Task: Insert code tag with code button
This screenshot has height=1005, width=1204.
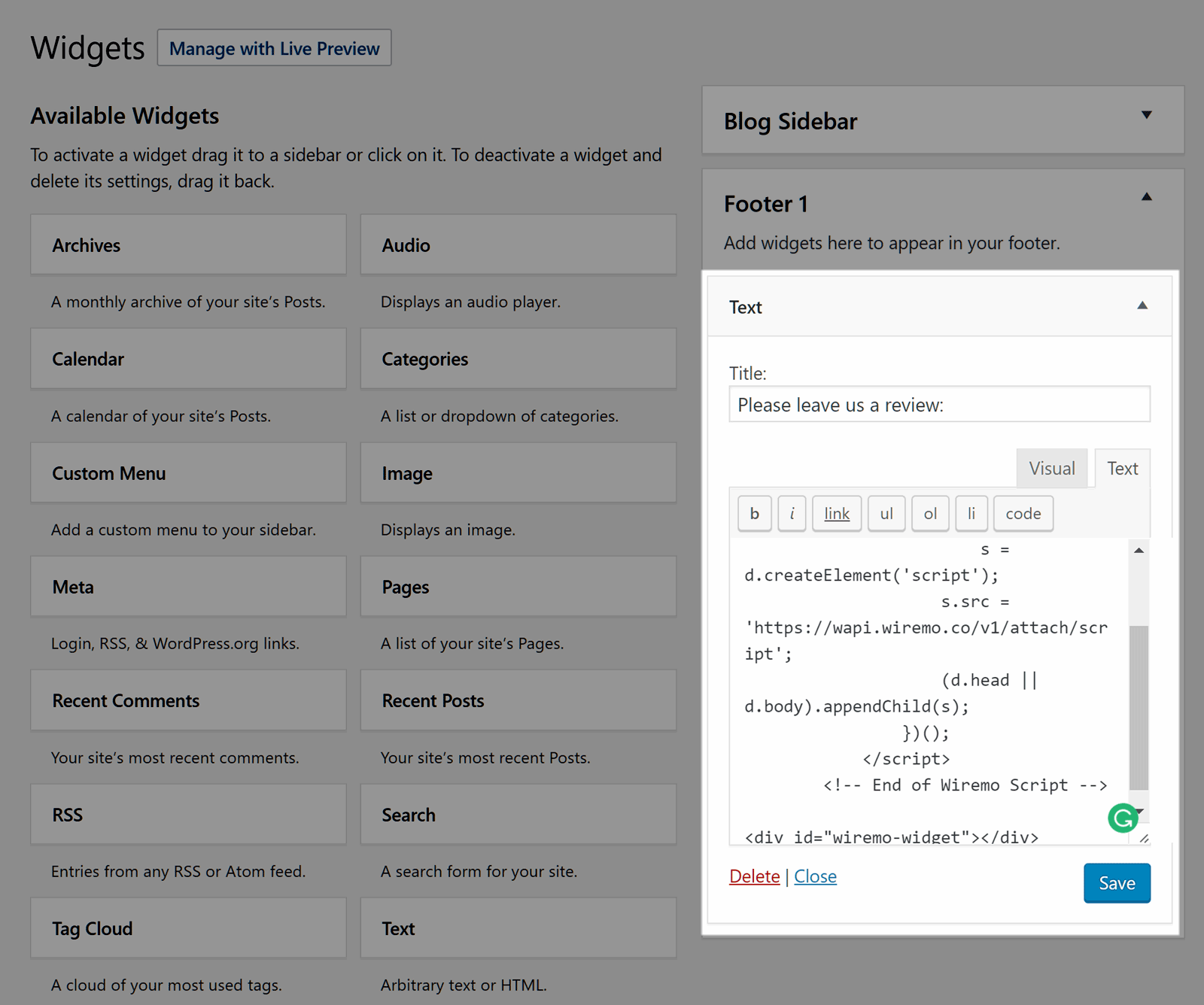Action: (1023, 514)
